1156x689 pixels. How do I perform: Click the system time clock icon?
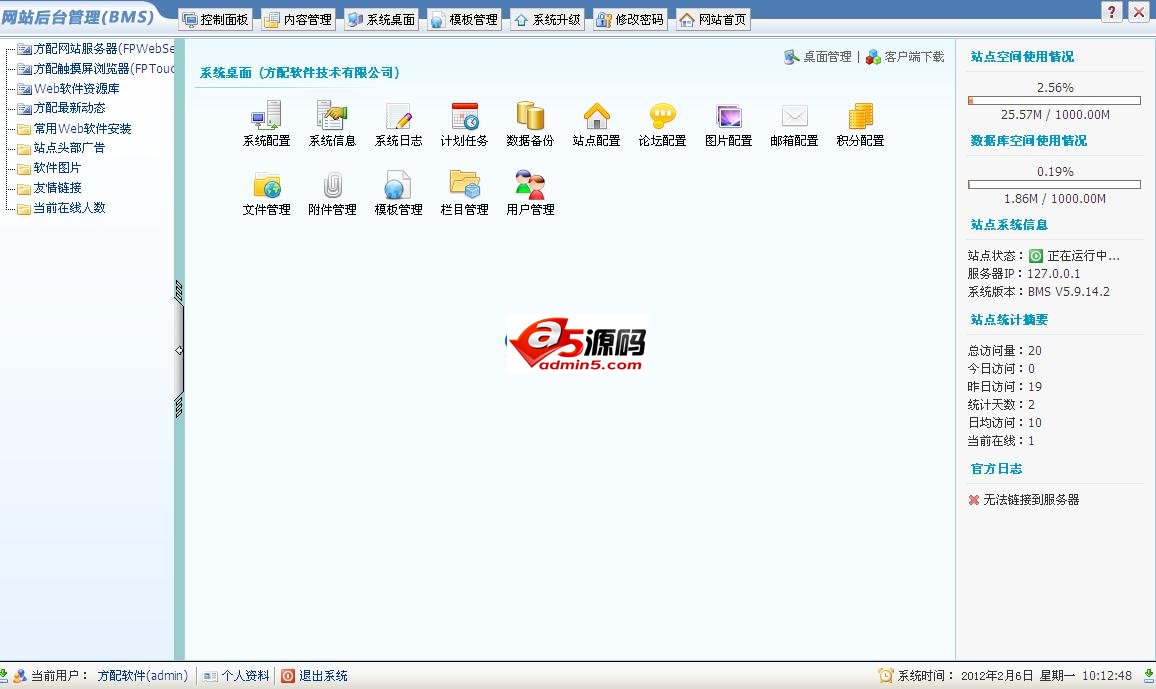point(885,675)
